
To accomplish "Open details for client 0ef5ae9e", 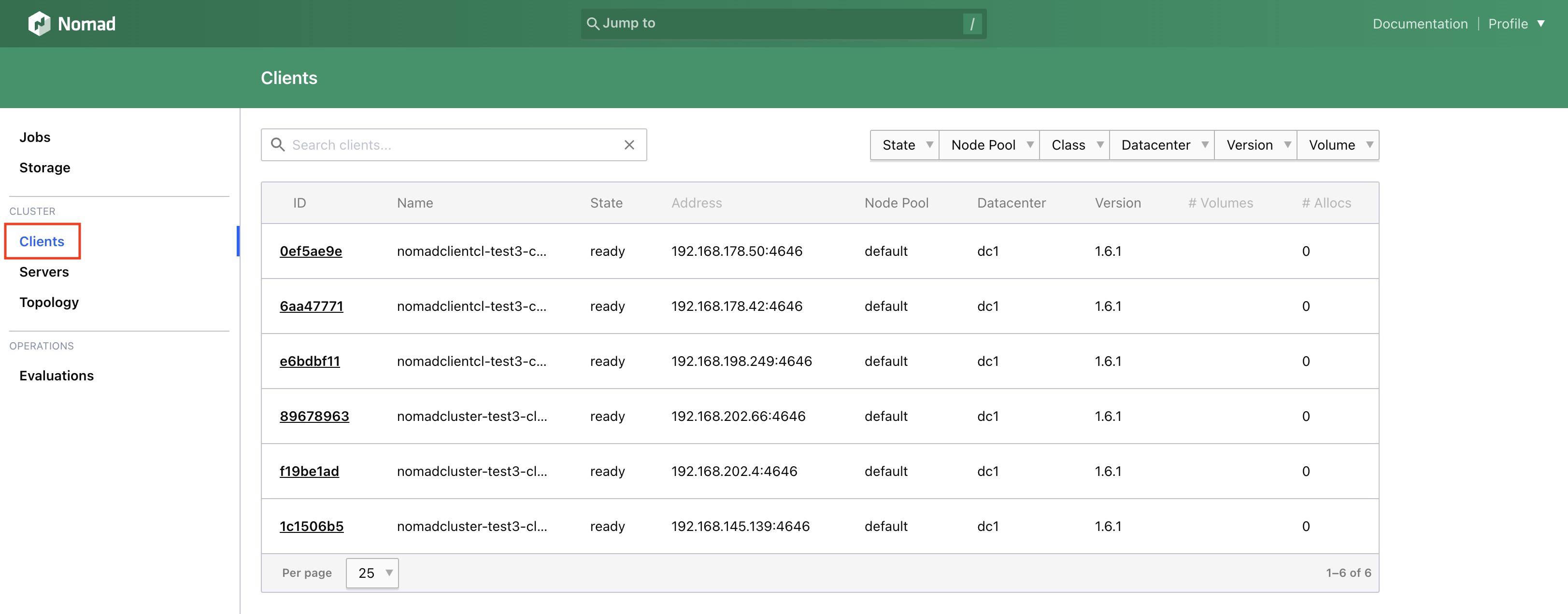I will (311, 251).
